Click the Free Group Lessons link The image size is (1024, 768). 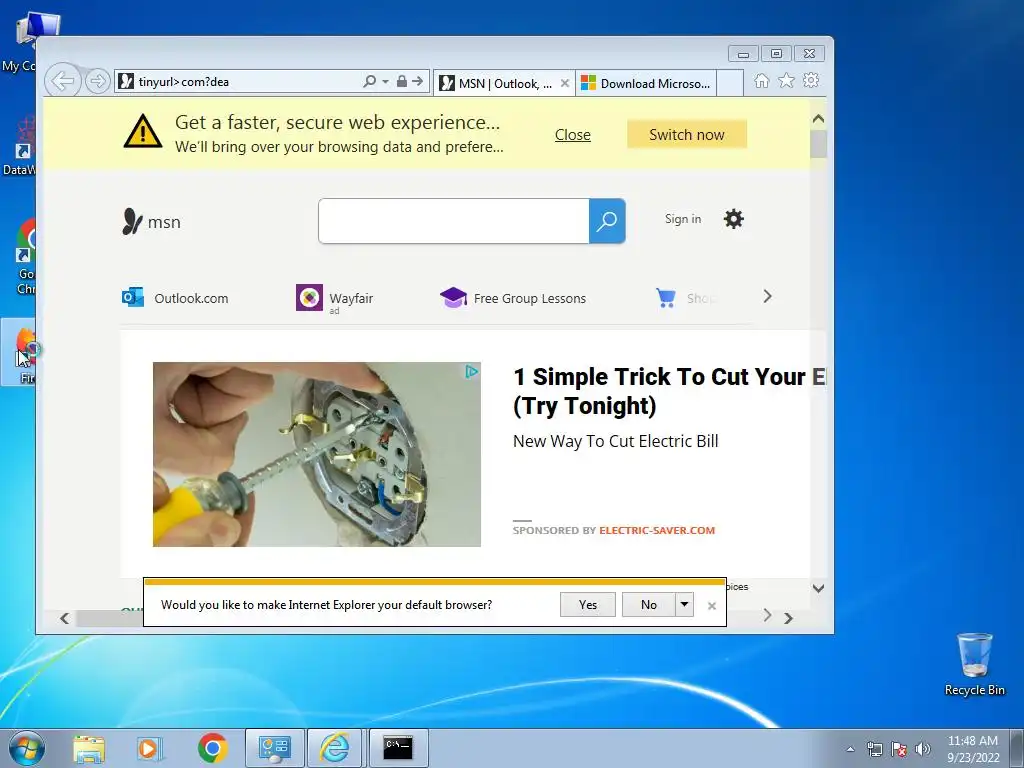513,298
